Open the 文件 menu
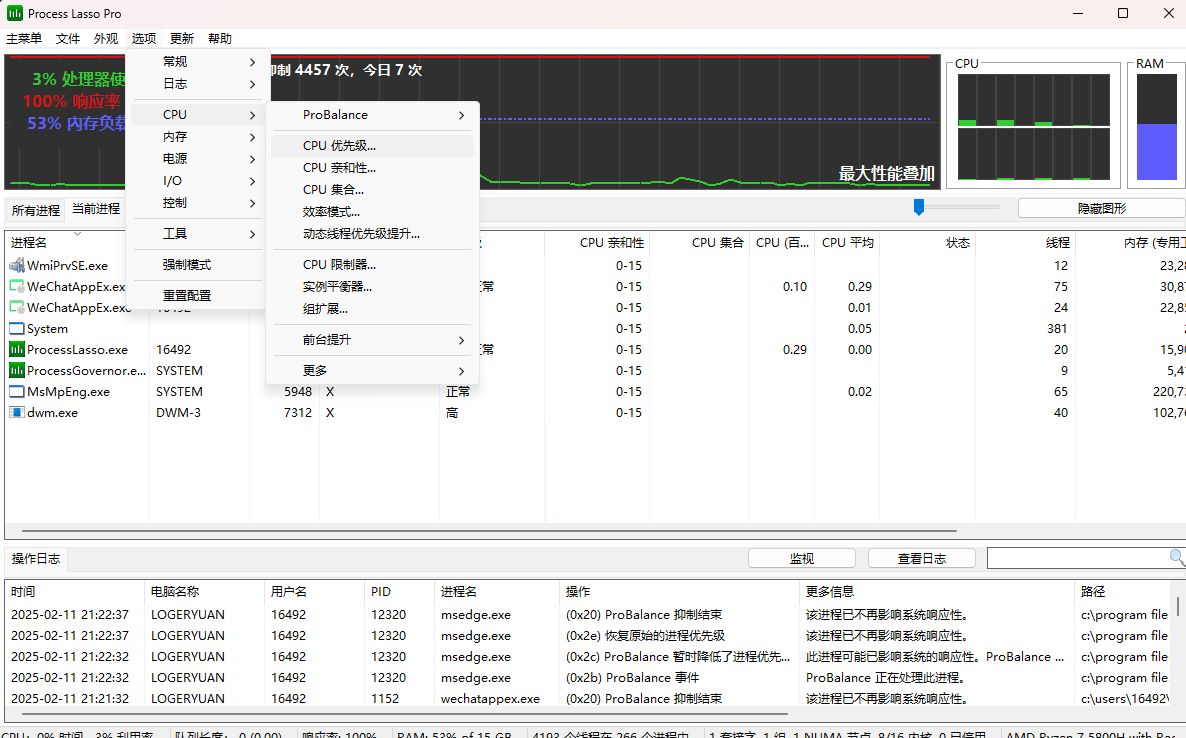The height and width of the screenshot is (738, 1186). pyautogui.click(x=68, y=39)
